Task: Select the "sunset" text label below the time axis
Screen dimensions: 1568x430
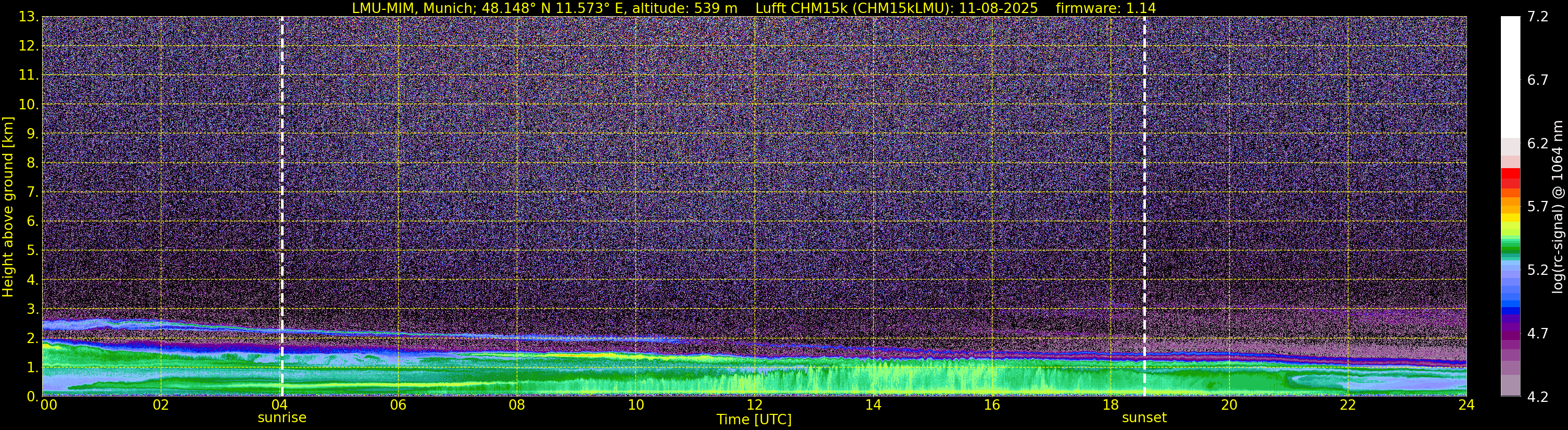Action: click(x=1144, y=418)
